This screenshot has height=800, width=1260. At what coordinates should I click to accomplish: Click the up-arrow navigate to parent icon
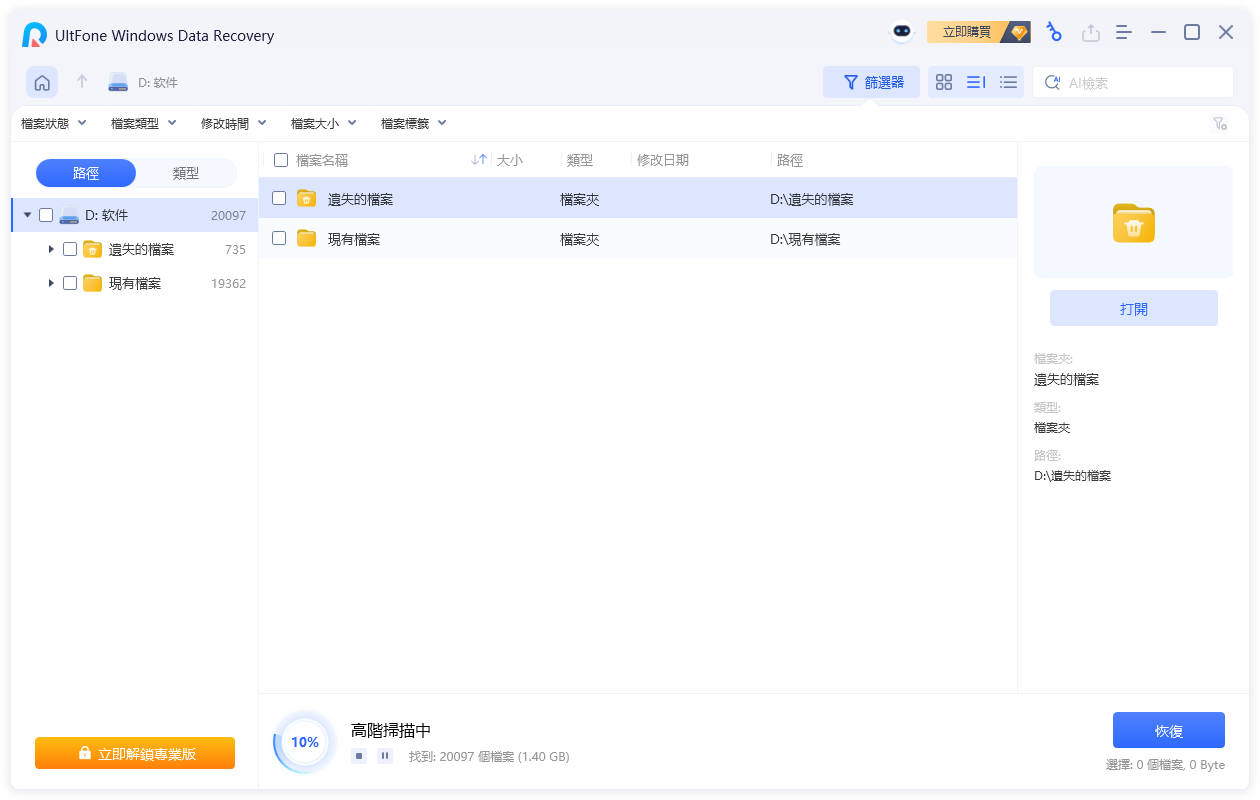point(83,82)
